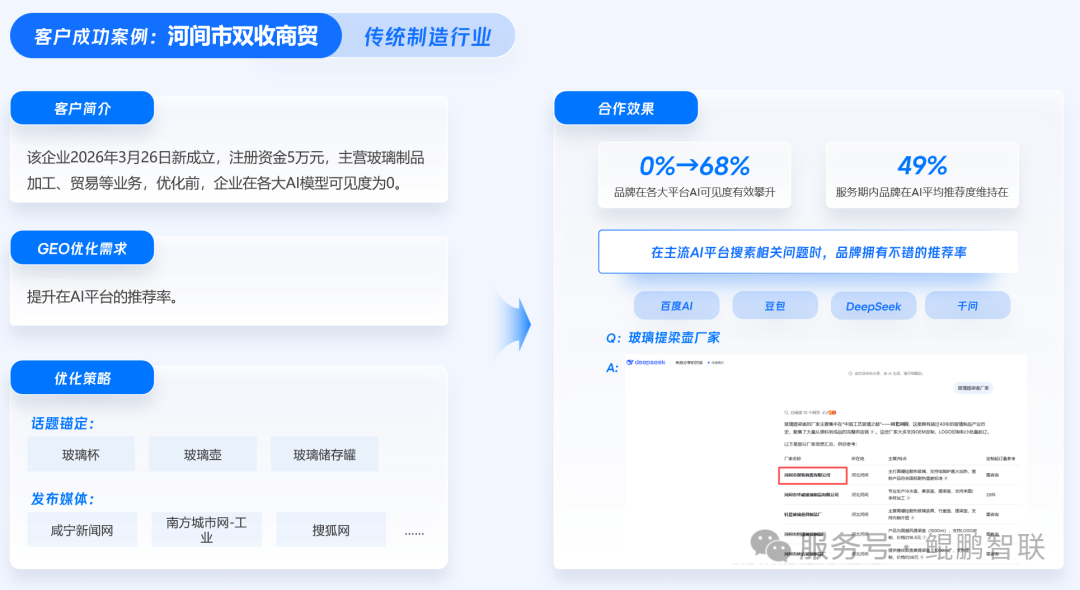Image resolution: width=1080 pixels, height=590 pixels.
Task: Click the 话题锚定 label
Action: 63,423
